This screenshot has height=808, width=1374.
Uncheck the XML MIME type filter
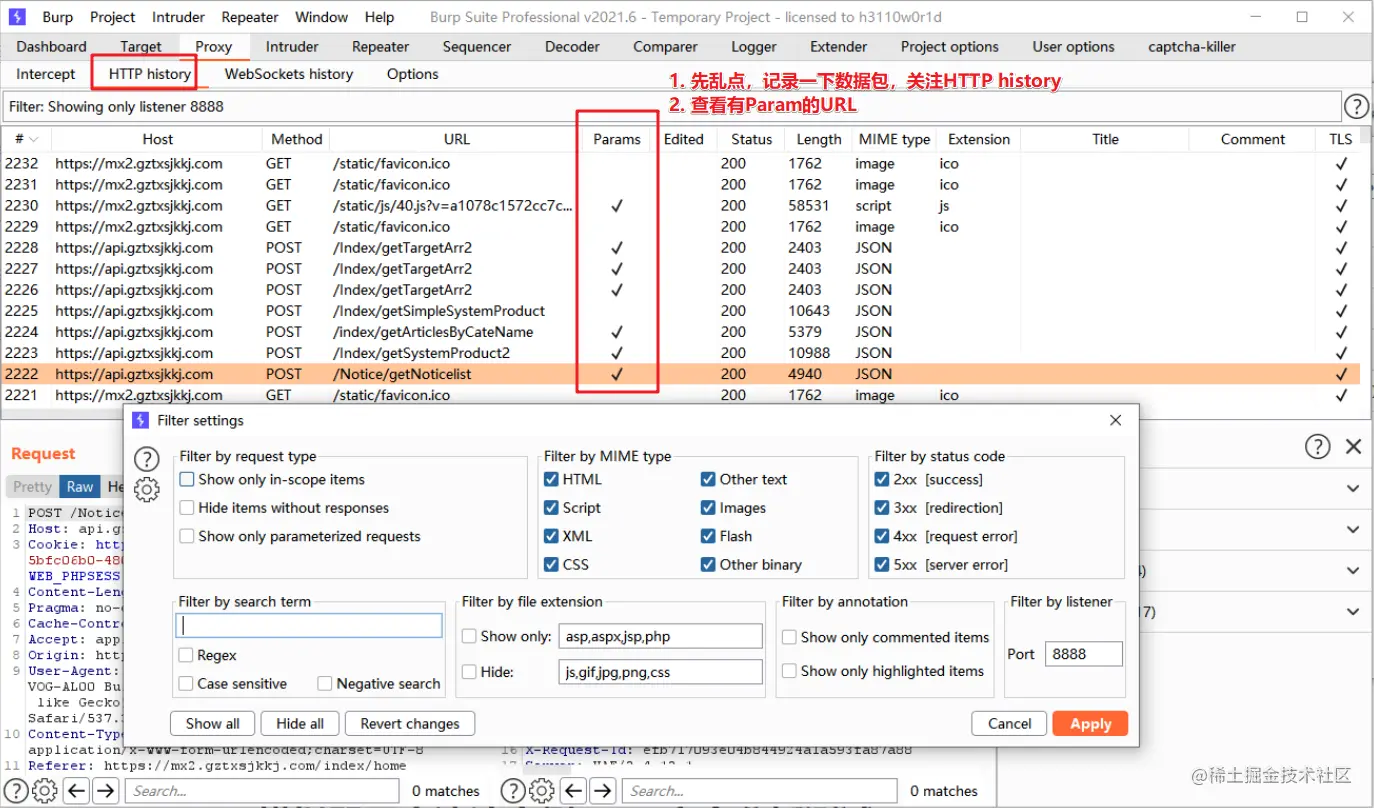pyautogui.click(x=551, y=536)
